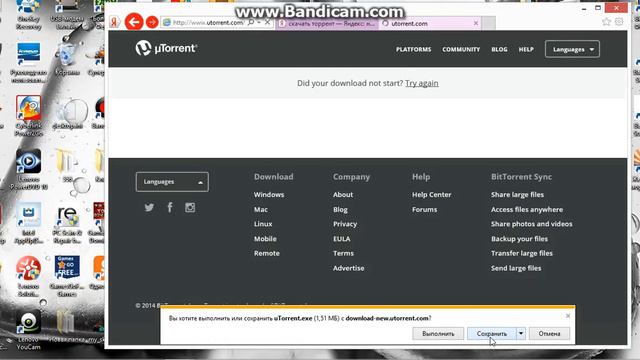The height and width of the screenshot is (360, 640).
Task: Open About company link
Action: click(x=343, y=195)
